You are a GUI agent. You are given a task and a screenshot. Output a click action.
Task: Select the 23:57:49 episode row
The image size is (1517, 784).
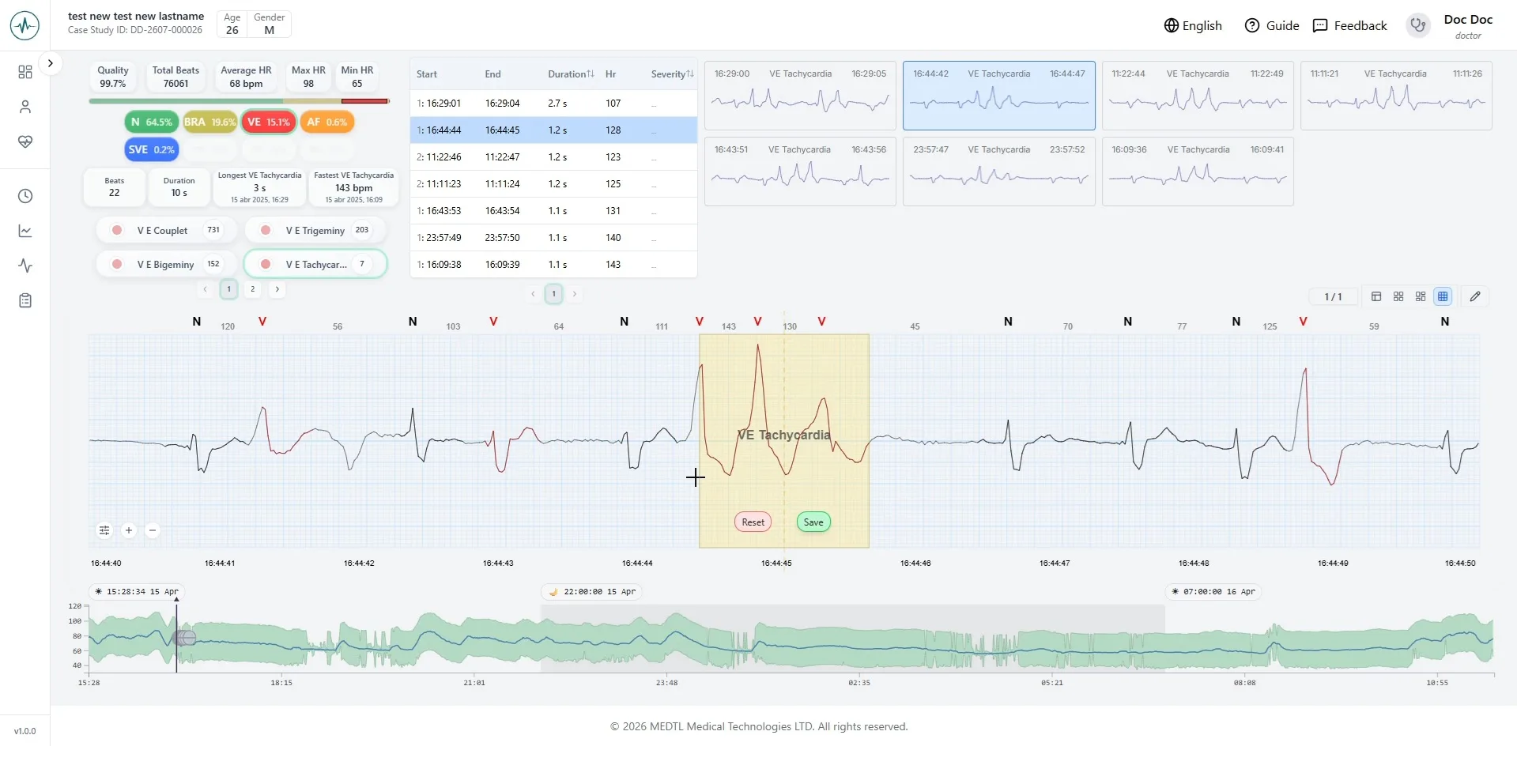pyautogui.click(x=553, y=237)
